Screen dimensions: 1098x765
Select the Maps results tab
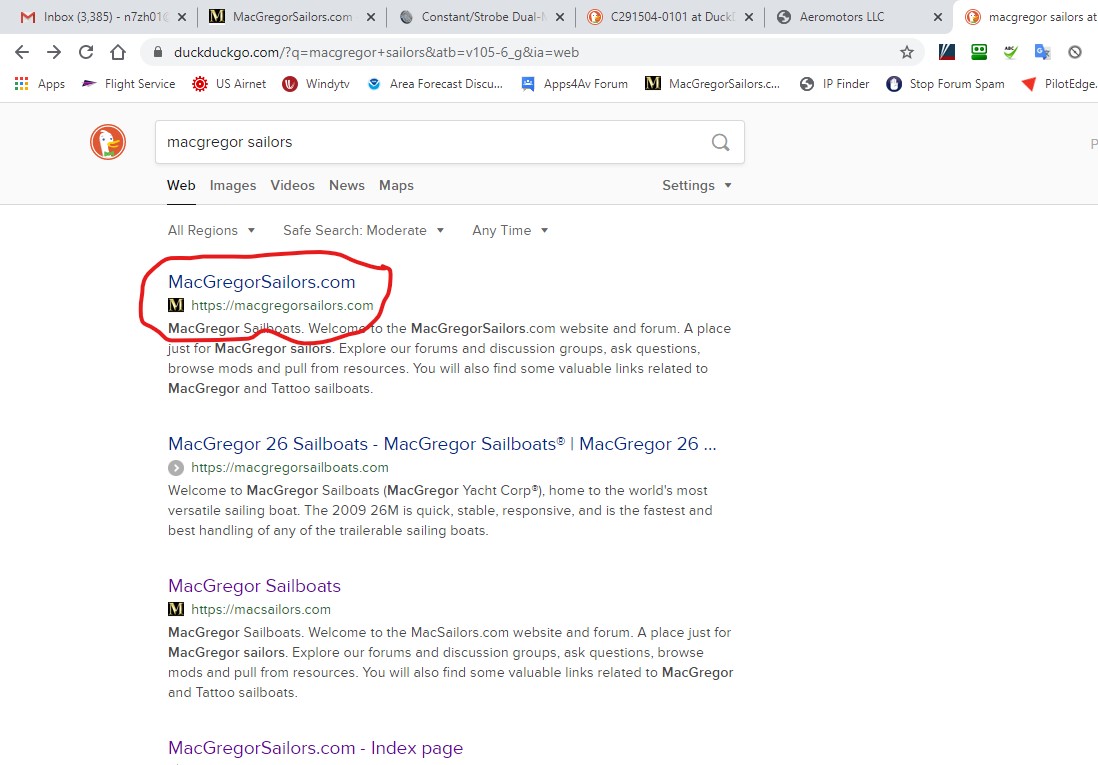(396, 186)
